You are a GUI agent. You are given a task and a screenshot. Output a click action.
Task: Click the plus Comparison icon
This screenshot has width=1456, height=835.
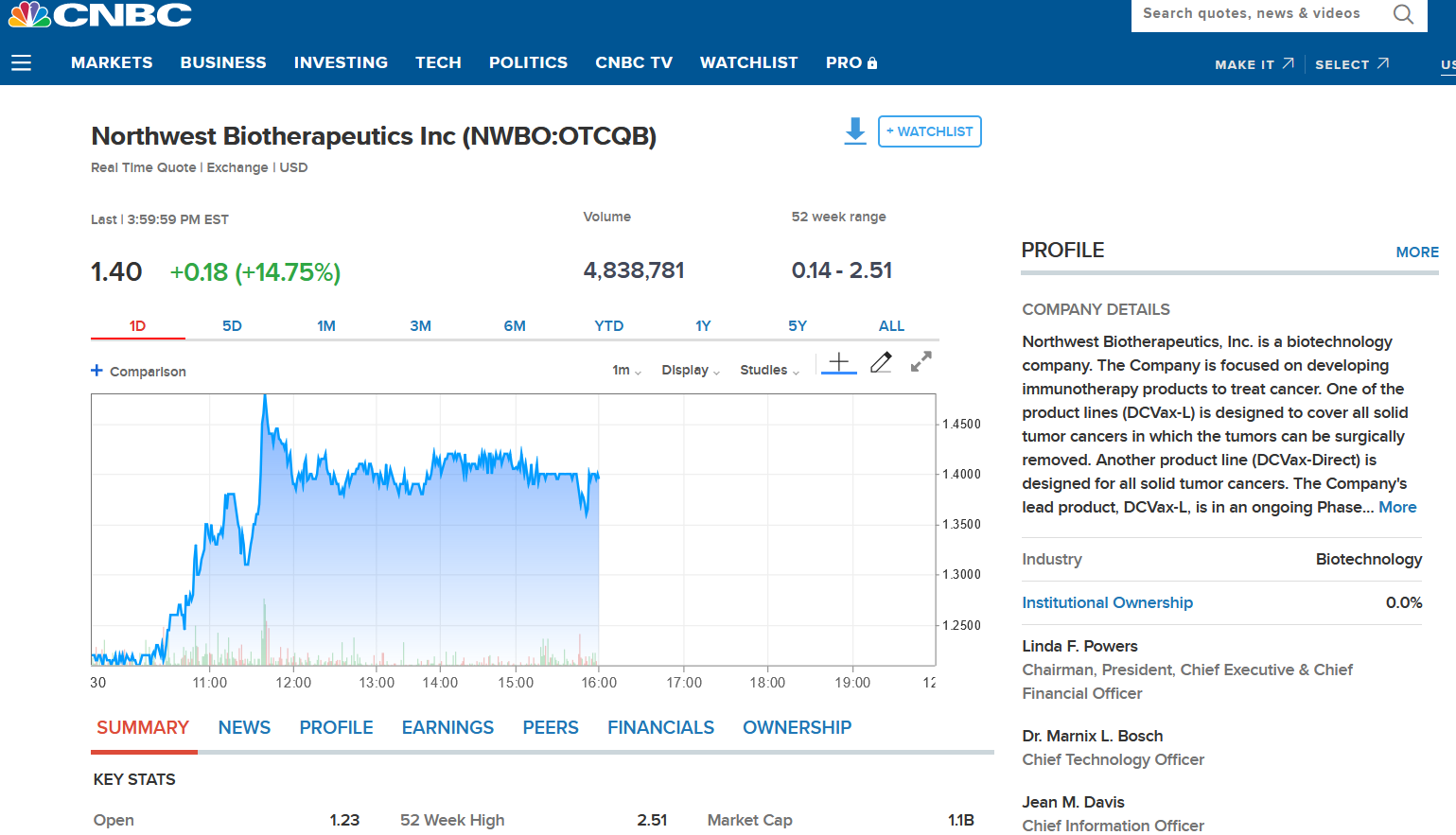pyautogui.click(x=96, y=371)
